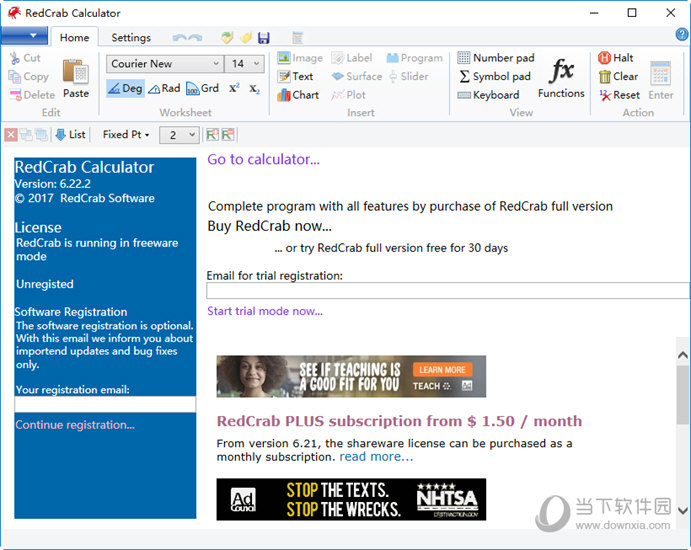Click the Paste clipboard icon
The width and height of the screenshot is (691, 550).
pyautogui.click(x=75, y=71)
